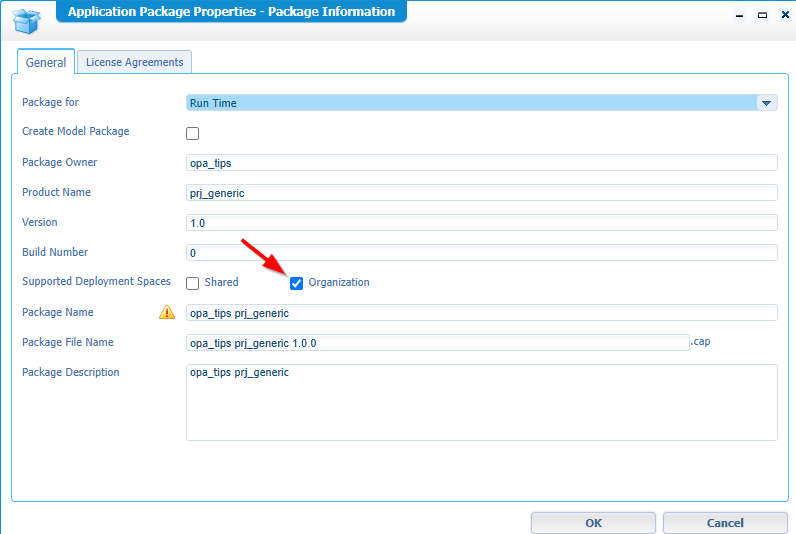Click the Package File Name field
Image resolution: width=796 pixels, height=534 pixels.
[437, 343]
